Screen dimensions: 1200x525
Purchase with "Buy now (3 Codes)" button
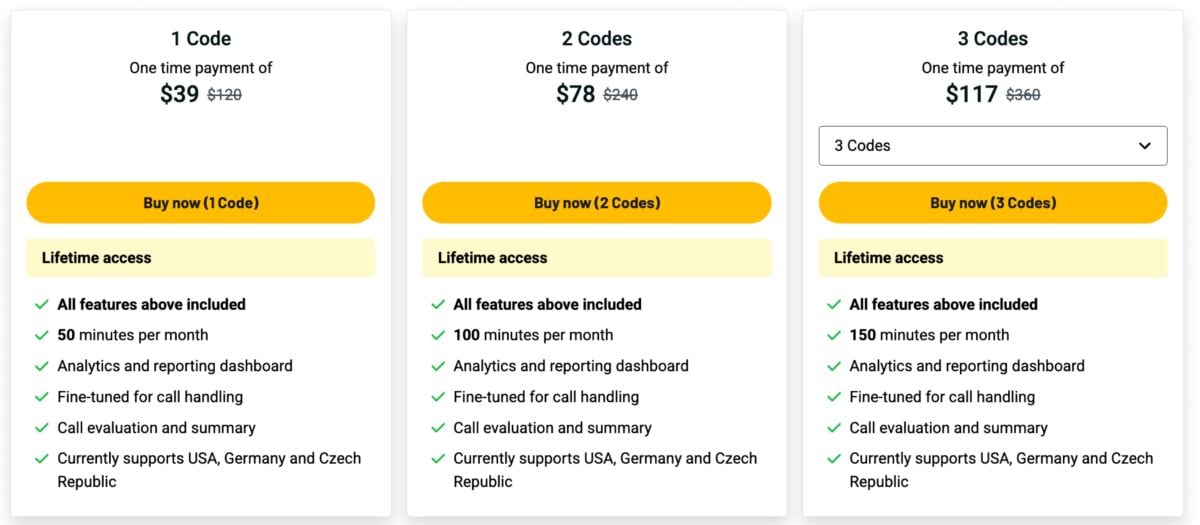992,203
